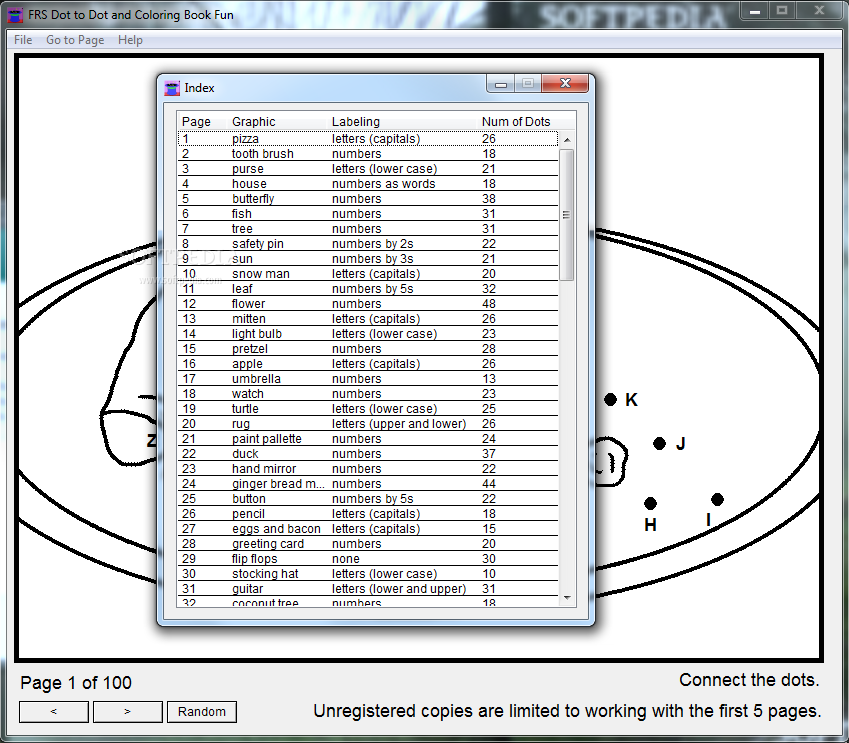The image size is (849, 743).
Task: Select the eggs and bacon row
Action: (368, 529)
